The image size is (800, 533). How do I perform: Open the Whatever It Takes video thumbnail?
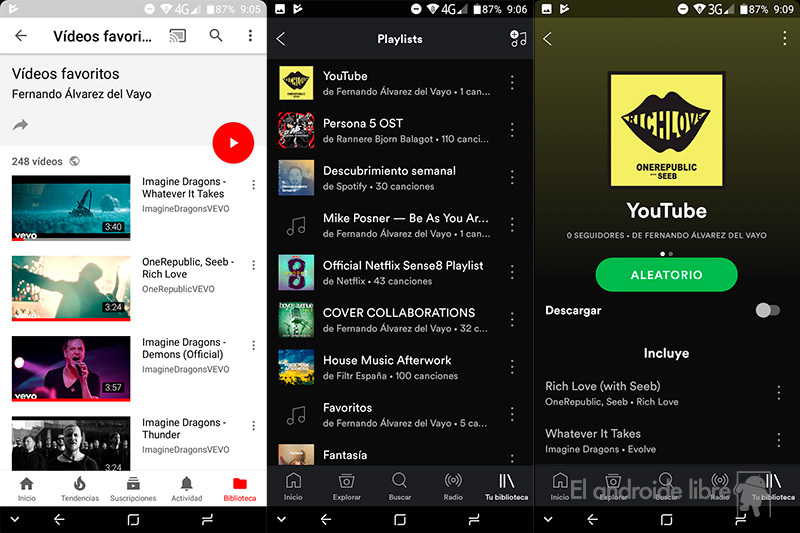point(71,208)
